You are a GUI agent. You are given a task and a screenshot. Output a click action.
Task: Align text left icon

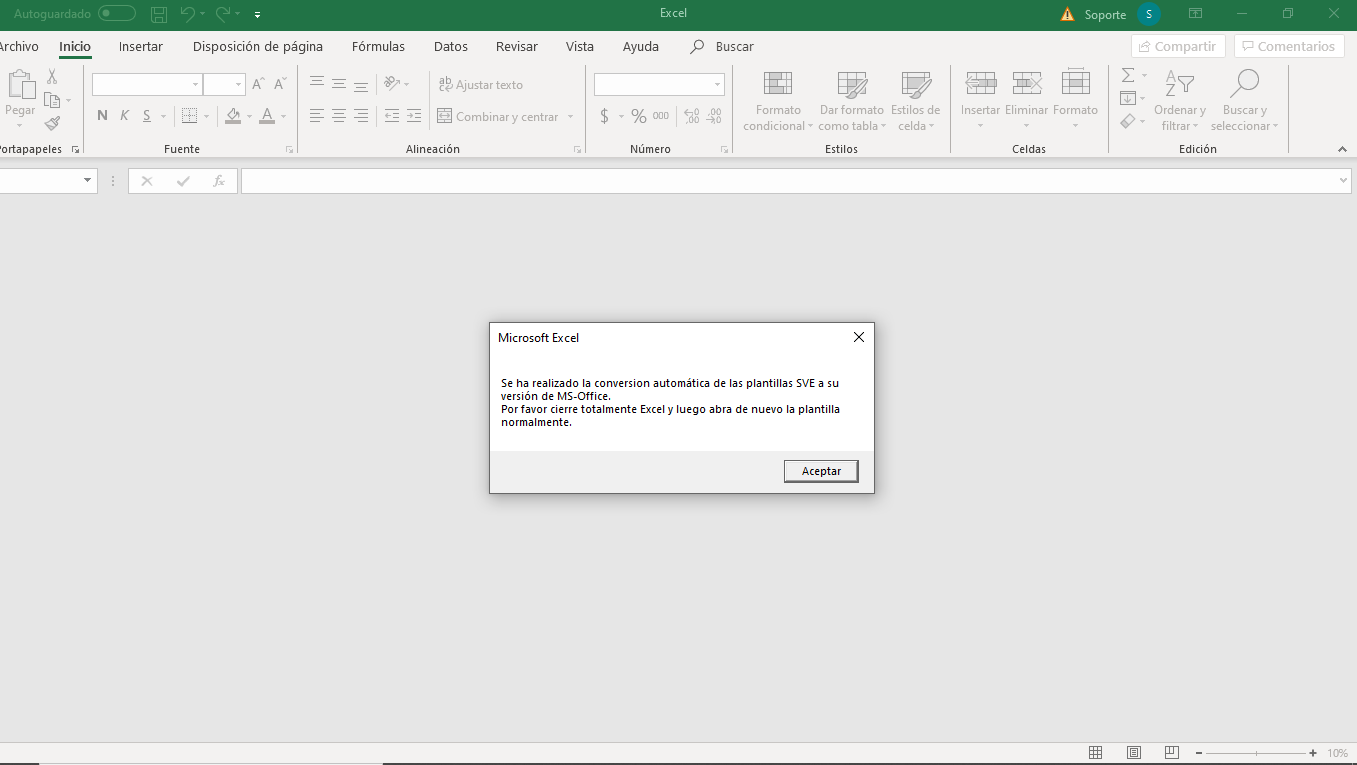pos(317,116)
